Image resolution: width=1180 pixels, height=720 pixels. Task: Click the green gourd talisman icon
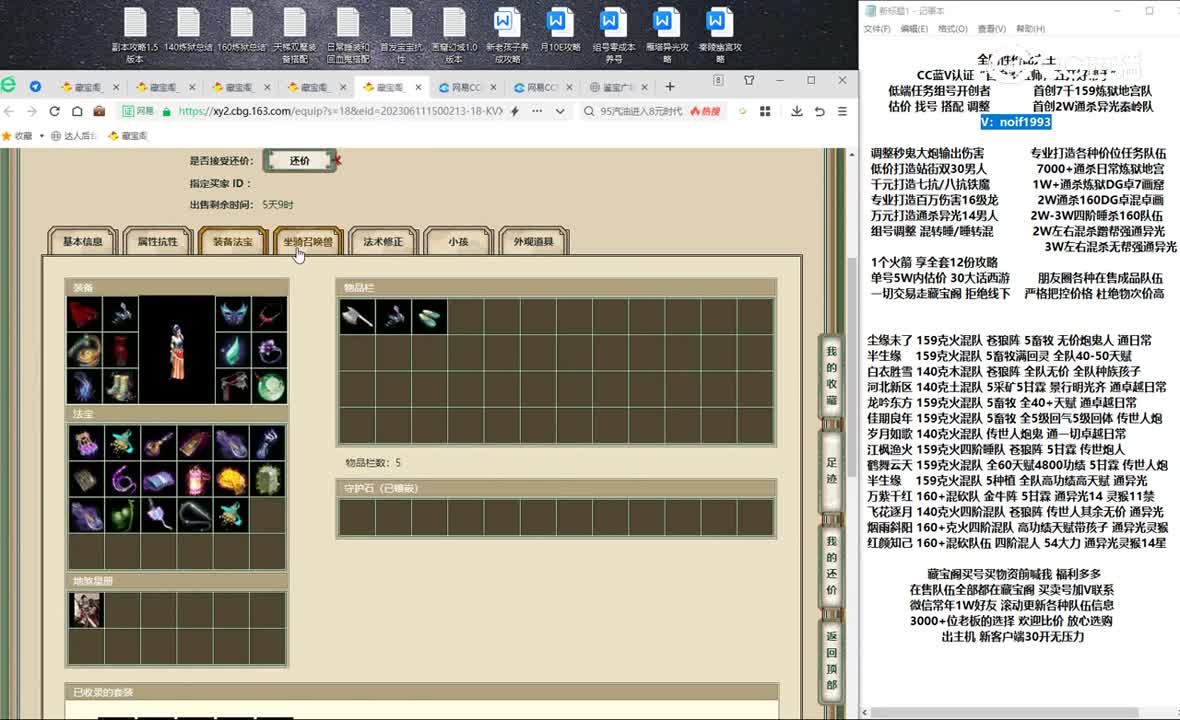(122, 516)
